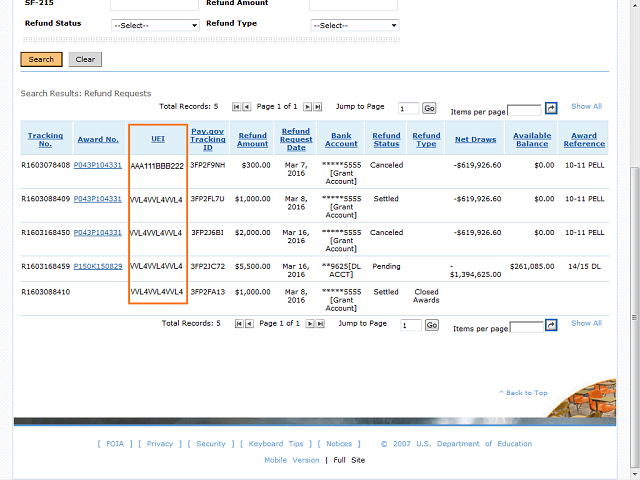Image resolution: width=640 pixels, height=480 pixels.
Task: Click the Go button above the table
Action: pyautogui.click(x=429, y=108)
